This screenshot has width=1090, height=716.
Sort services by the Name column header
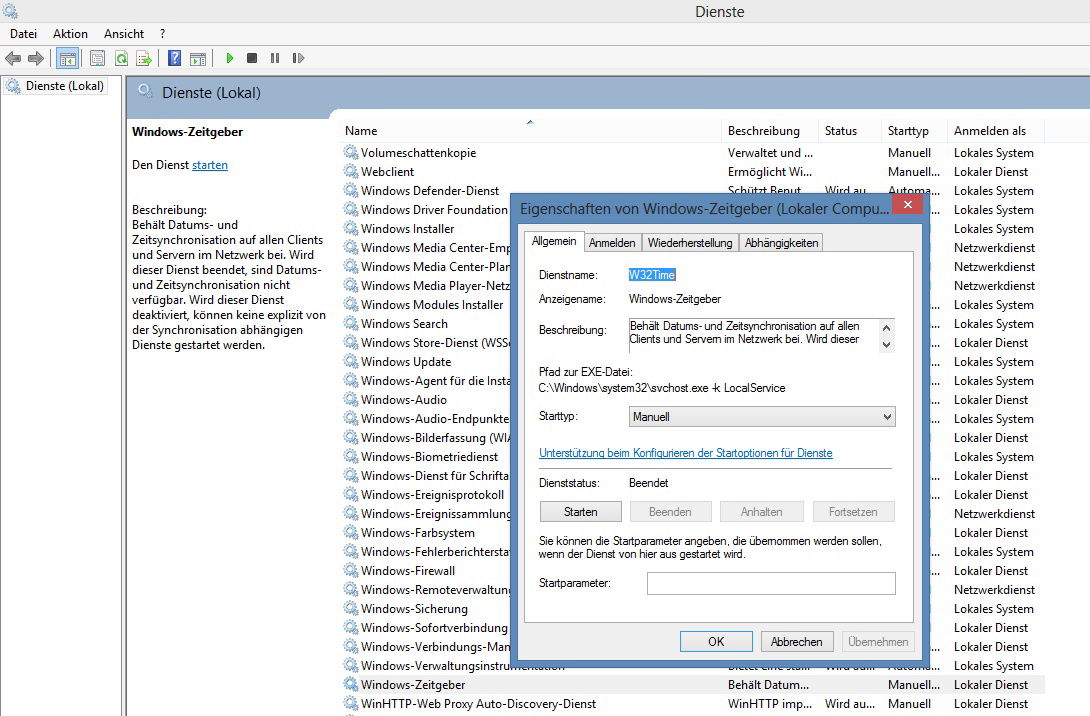(532, 131)
